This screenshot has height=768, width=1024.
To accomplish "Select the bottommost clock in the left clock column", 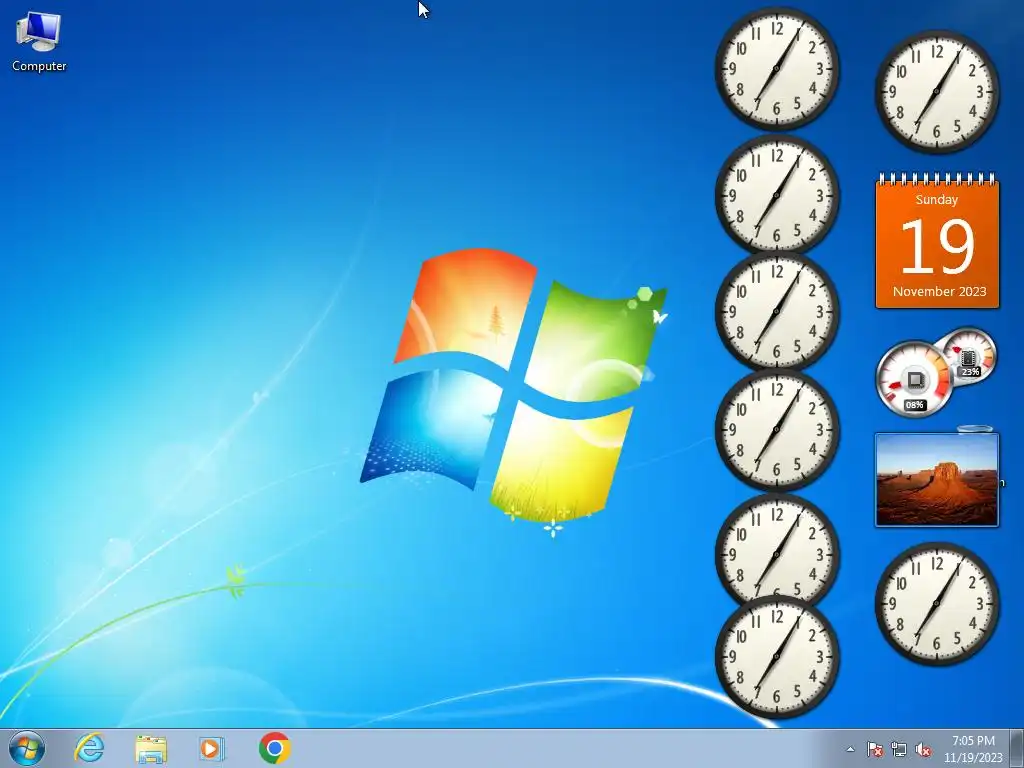I will (x=776, y=656).
